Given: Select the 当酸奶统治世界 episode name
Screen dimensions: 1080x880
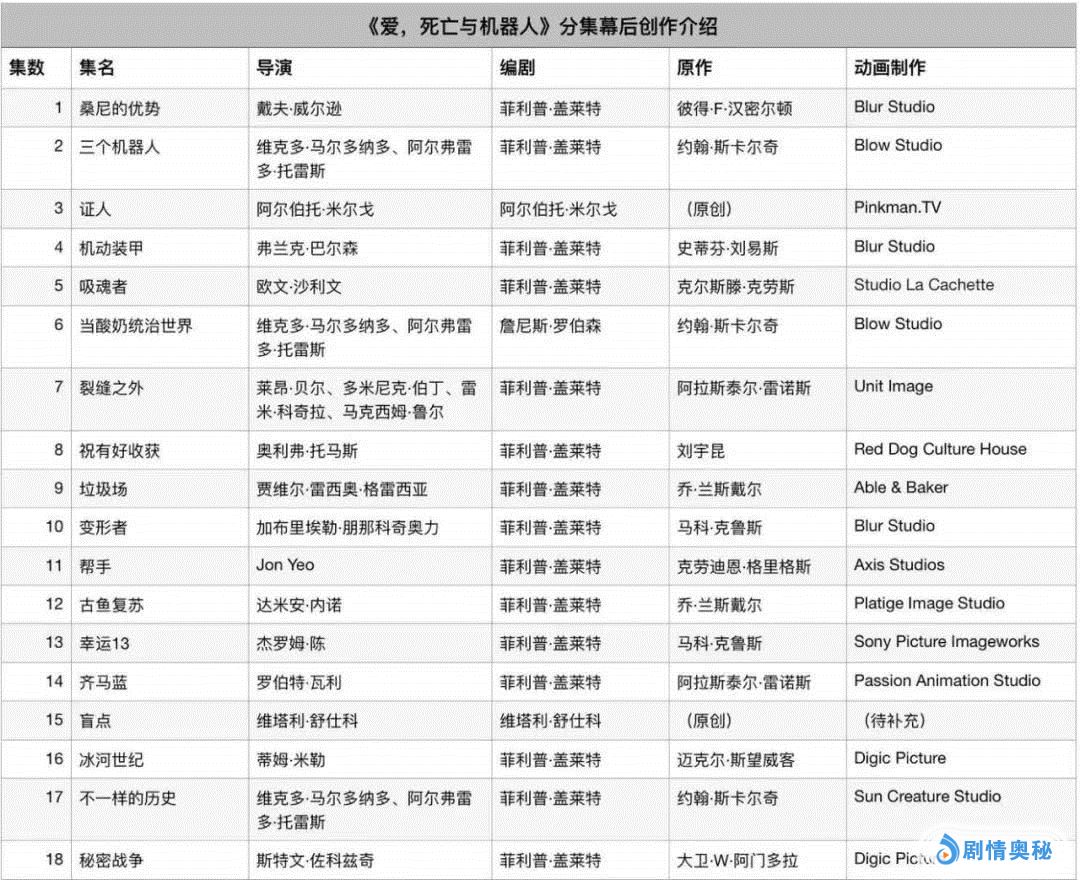Looking at the screenshot, I should [x=136, y=325].
